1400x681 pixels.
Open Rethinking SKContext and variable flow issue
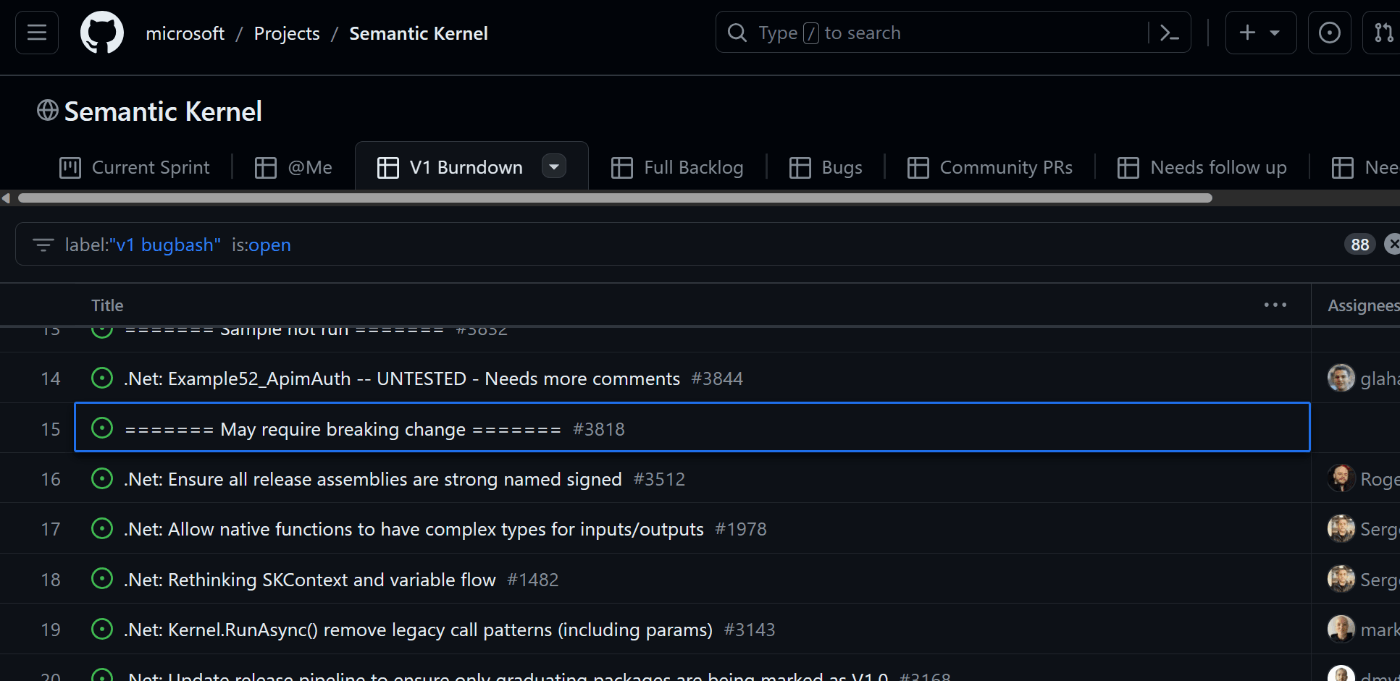click(310, 579)
